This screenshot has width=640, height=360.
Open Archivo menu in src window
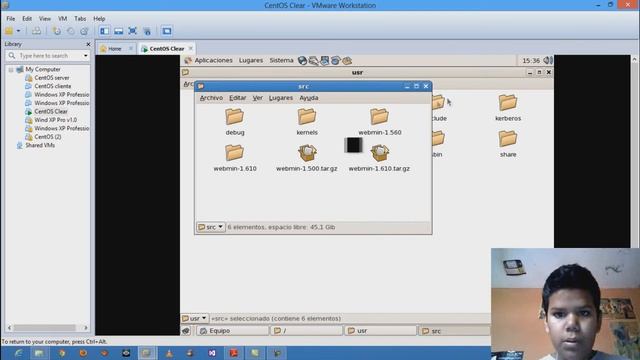(x=211, y=98)
